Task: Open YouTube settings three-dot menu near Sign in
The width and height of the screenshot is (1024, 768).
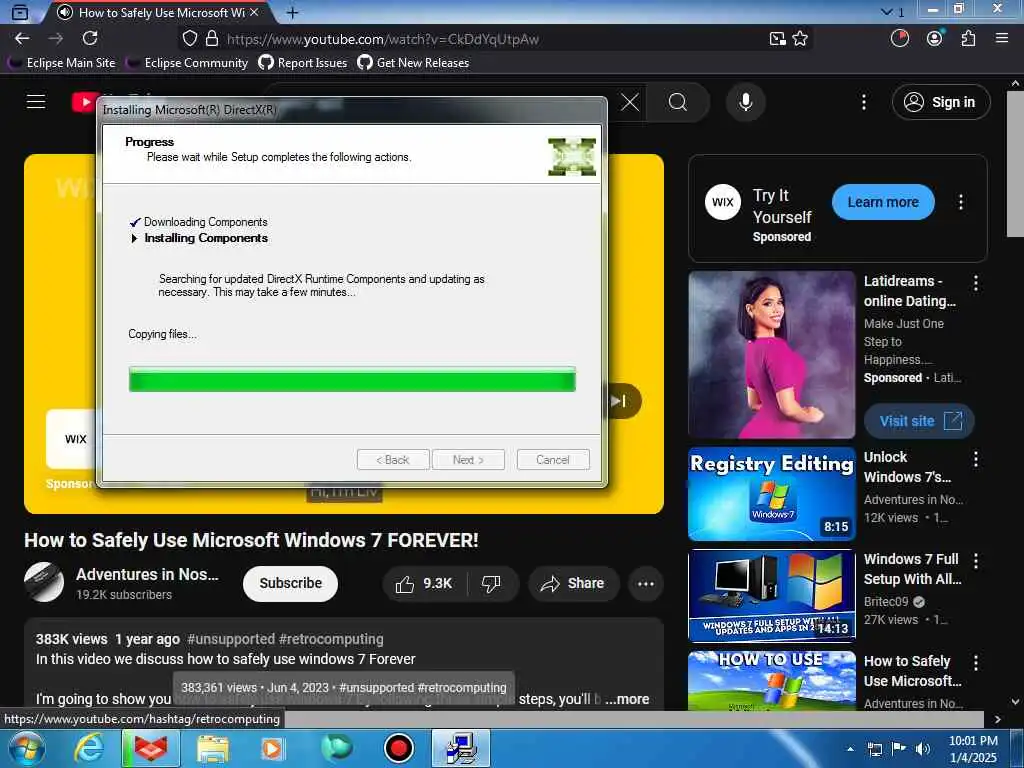Action: click(864, 102)
